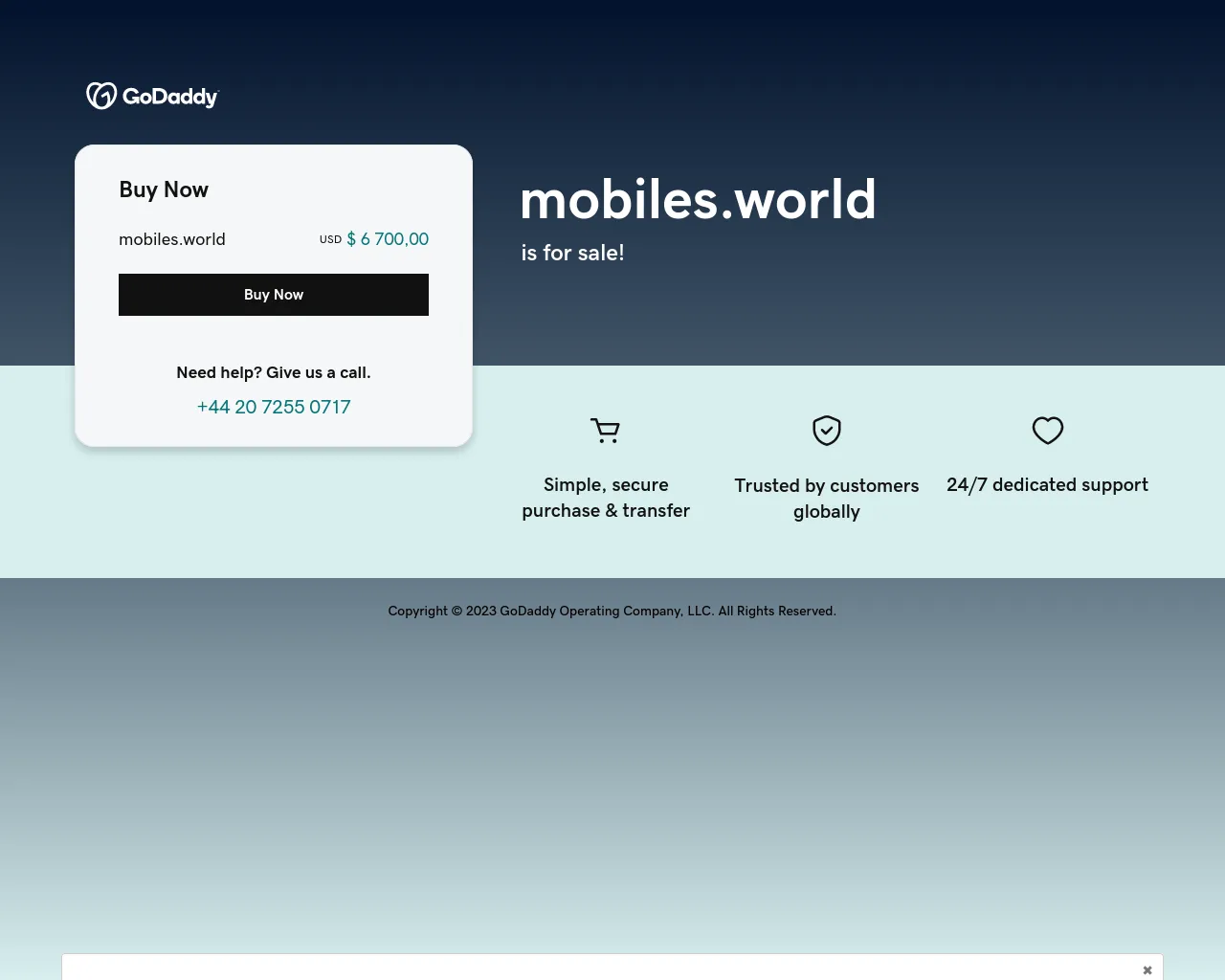Dismiss the bottom banner with X
The image size is (1225, 980).
coord(1147,969)
